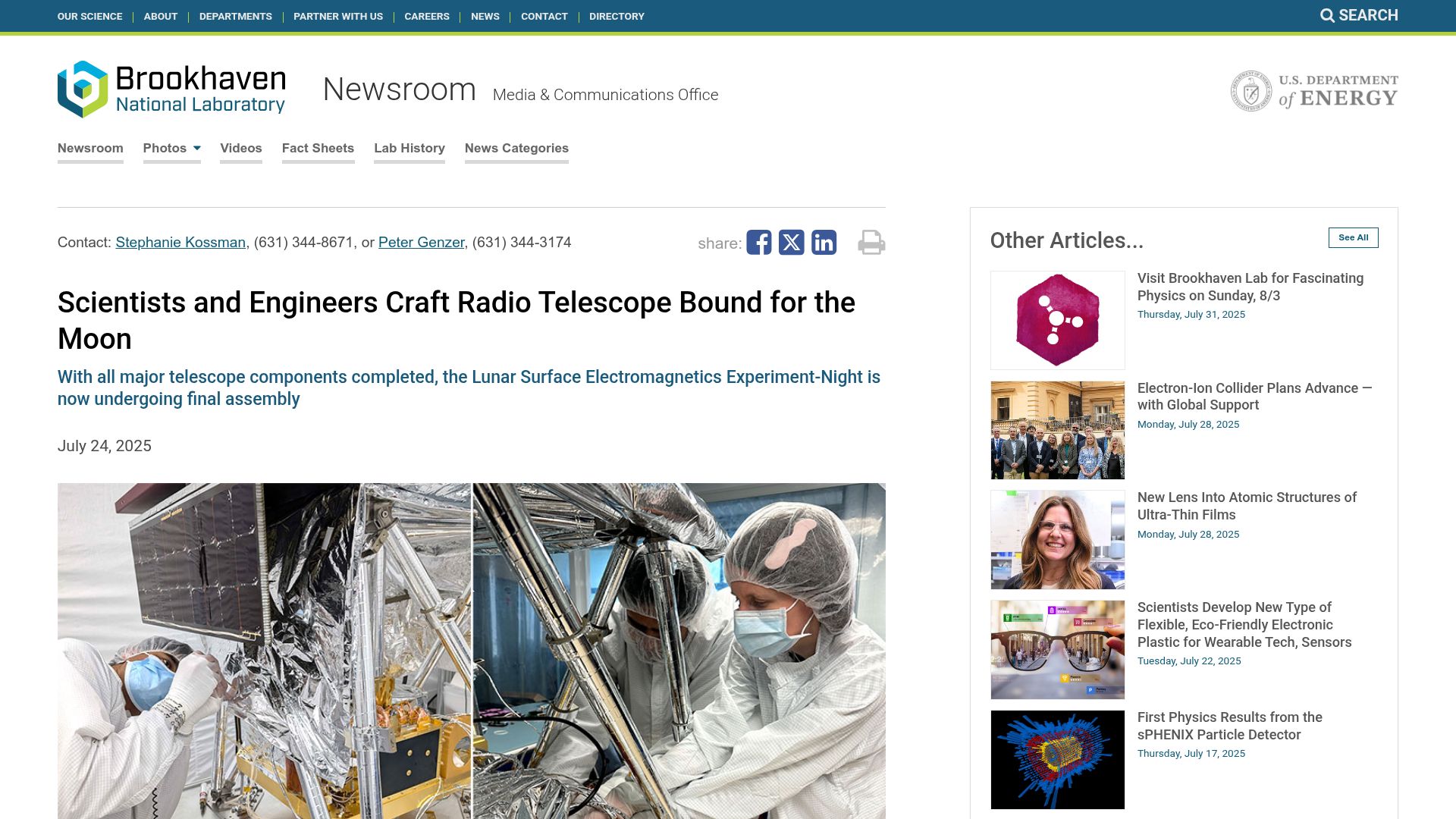The width and height of the screenshot is (1456, 819).
Task: Click the sPHENIX detector graphic thumbnail
Action: [x=1057, y=760]
